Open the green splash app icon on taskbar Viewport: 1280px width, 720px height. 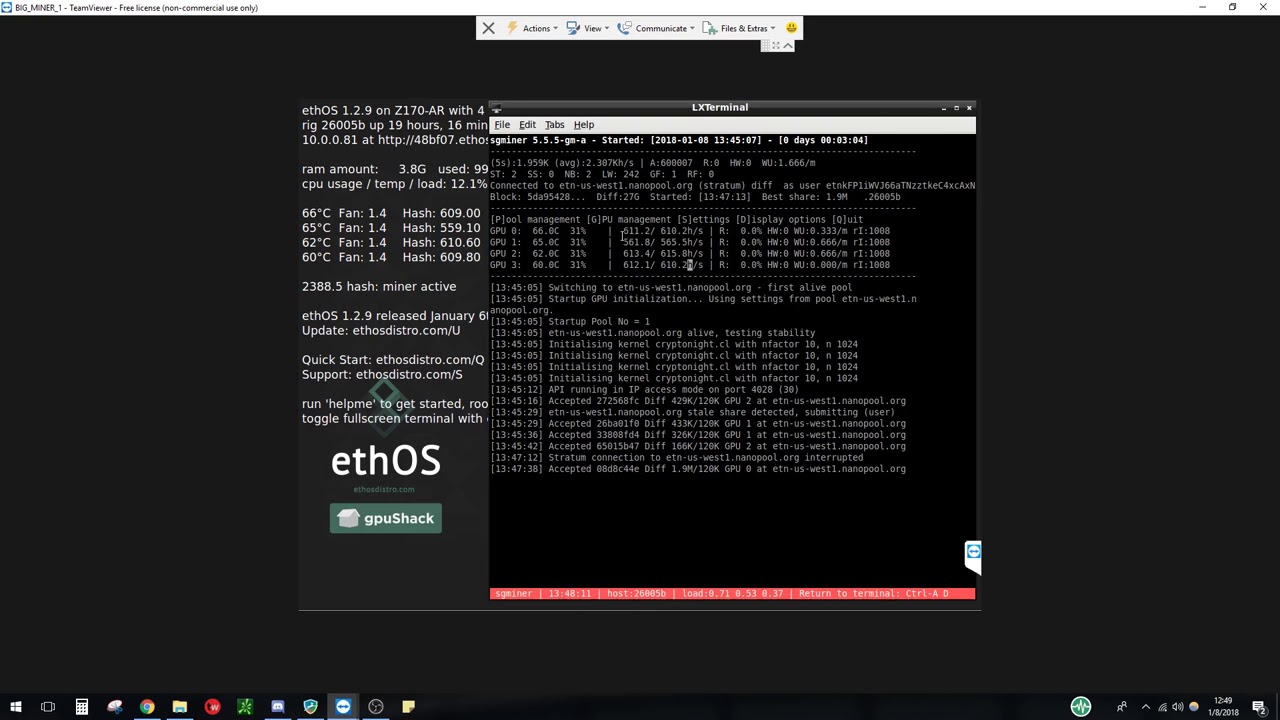(x=245, y=707)
